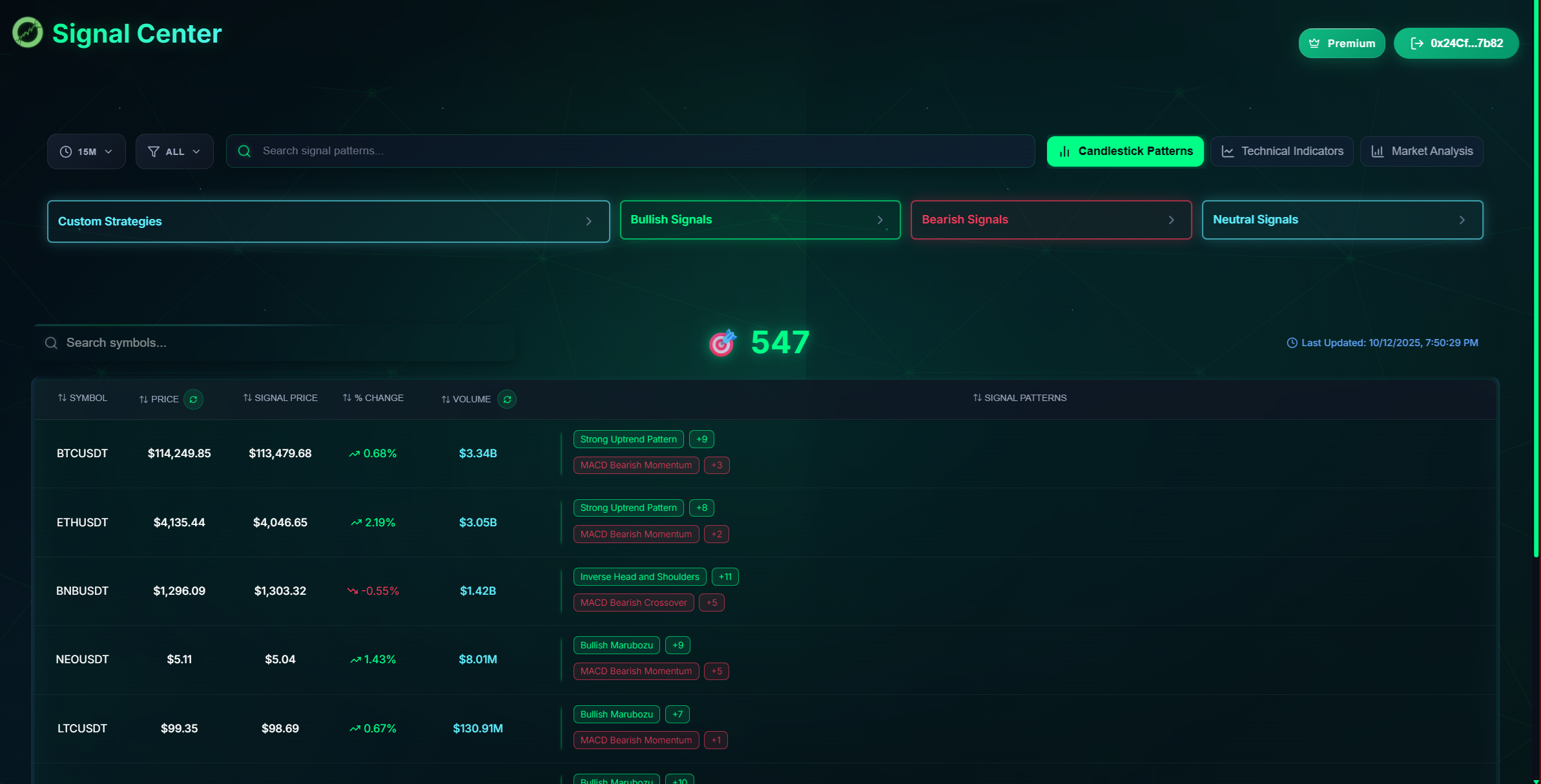The width and height of the screenshot is (1541, 784).
Task: Open the 15M timeframe dropdown
Action: tap(86, 151)
